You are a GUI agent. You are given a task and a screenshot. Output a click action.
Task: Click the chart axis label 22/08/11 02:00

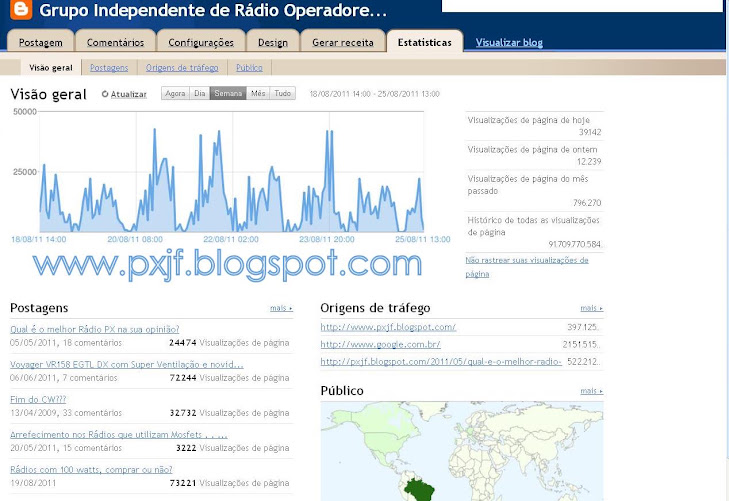pos(231,239)
